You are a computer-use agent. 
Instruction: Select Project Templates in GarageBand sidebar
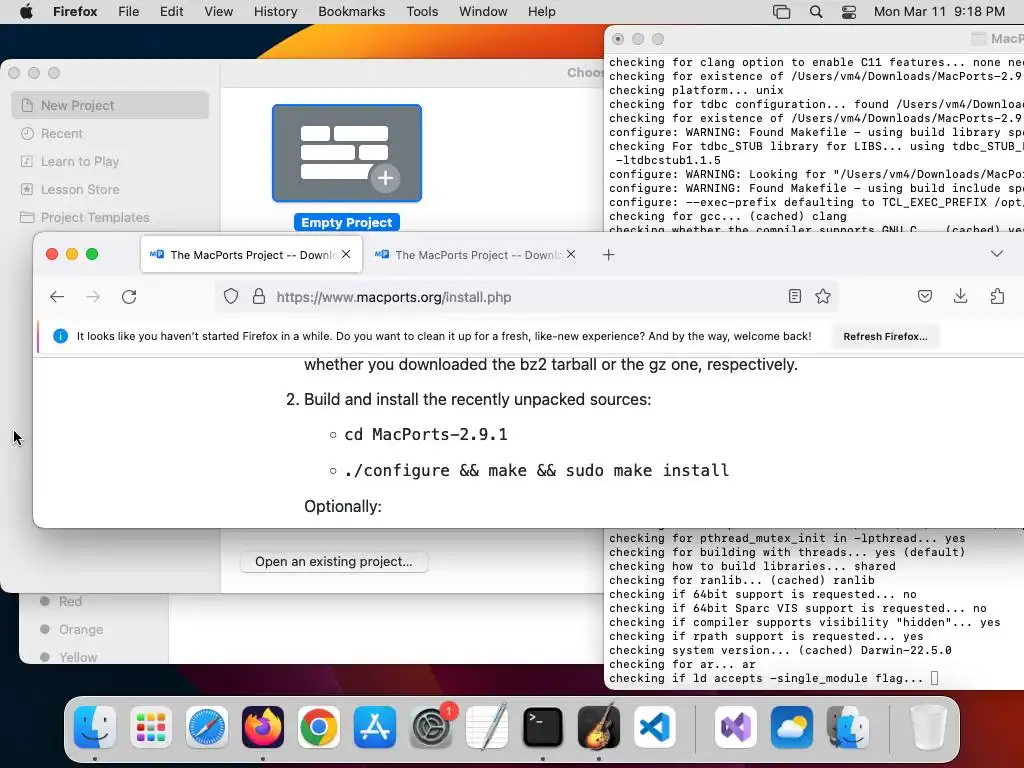click(x=110, y=217)
